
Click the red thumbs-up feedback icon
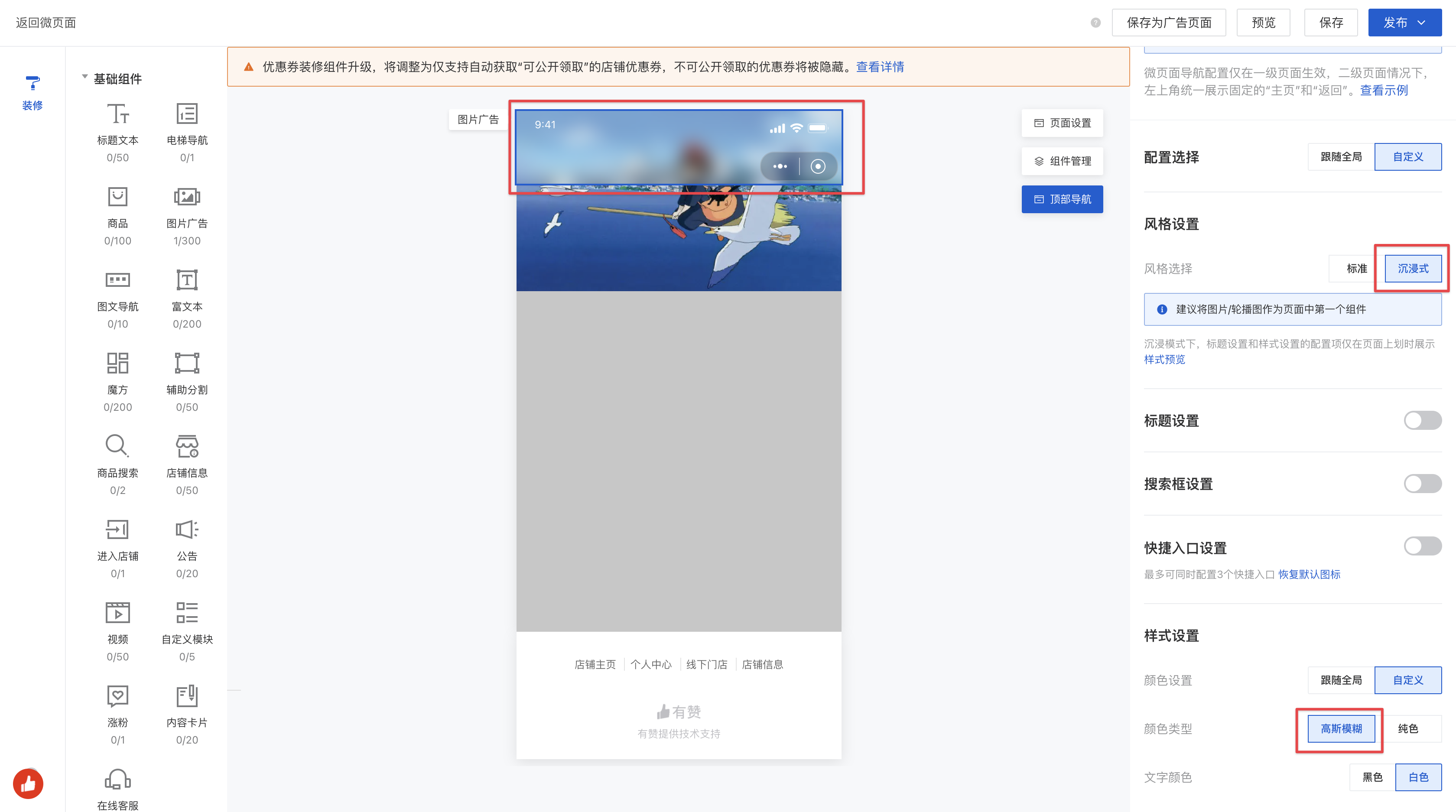28,784
